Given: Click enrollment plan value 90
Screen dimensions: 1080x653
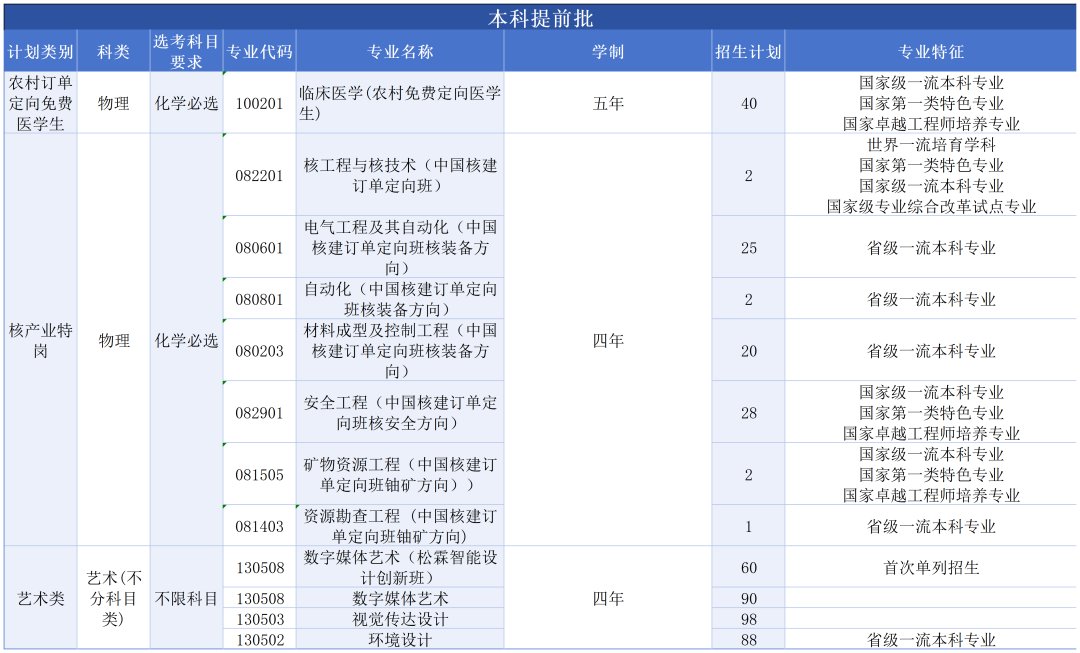Looking at the screenshot, I should (749, 598).
